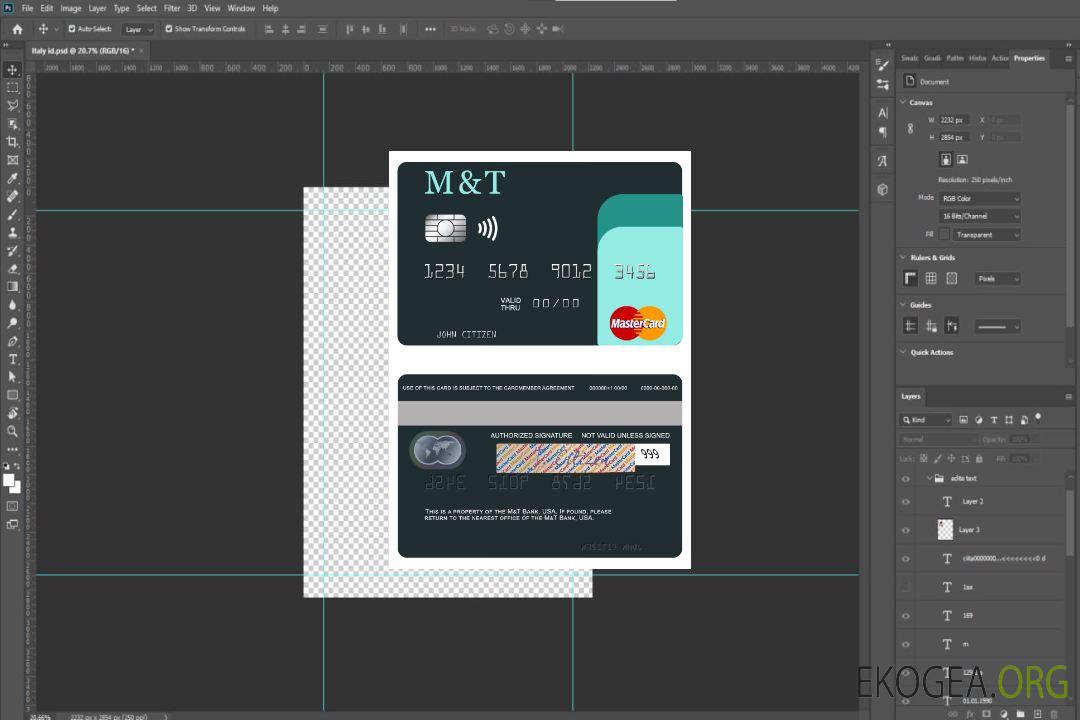Open the Edit Toolbar three-dots button
The image size is (1080, 720).
[12, 449]
